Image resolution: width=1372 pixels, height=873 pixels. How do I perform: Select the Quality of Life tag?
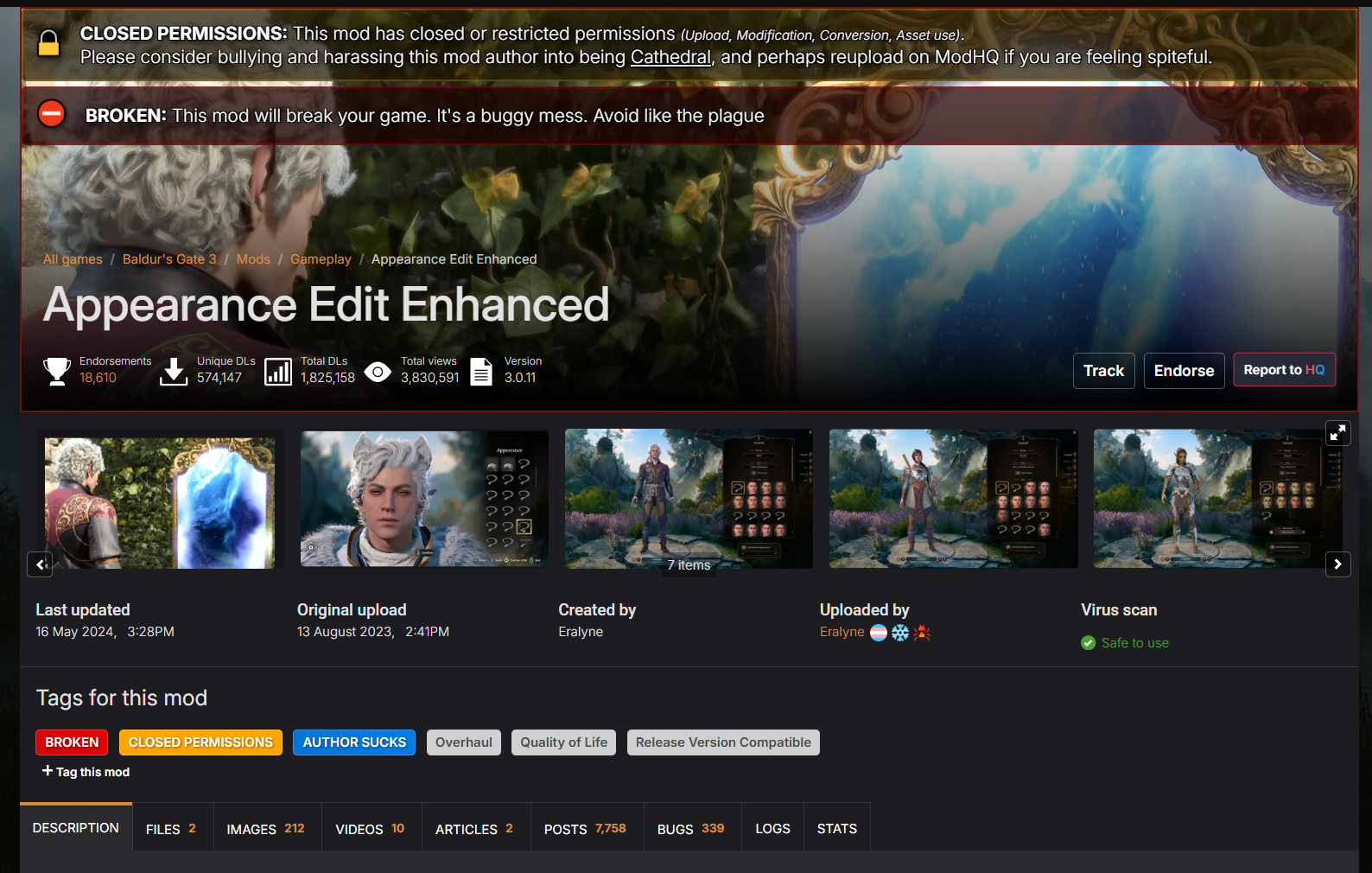[x=564, y=742]
